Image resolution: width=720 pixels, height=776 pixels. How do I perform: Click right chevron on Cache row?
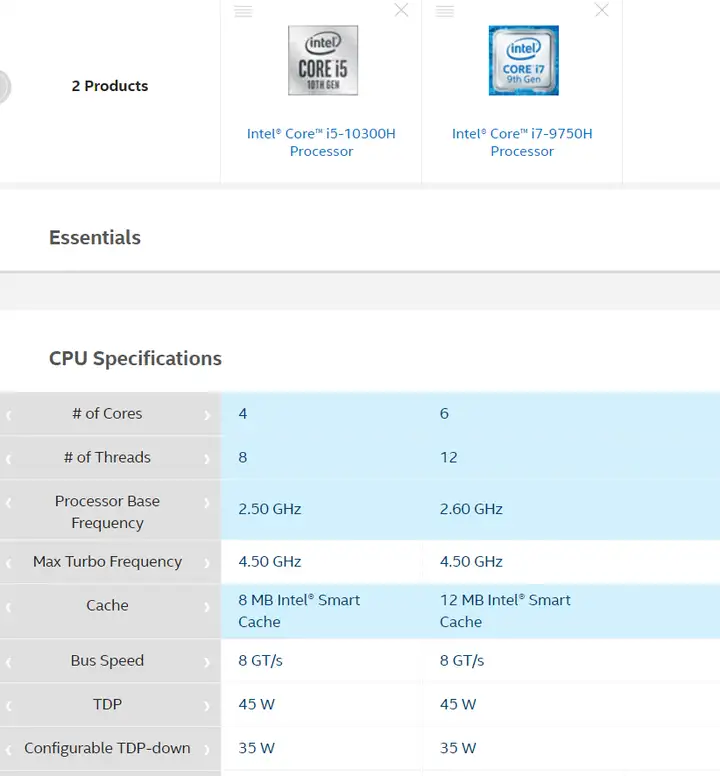(207, 607)
